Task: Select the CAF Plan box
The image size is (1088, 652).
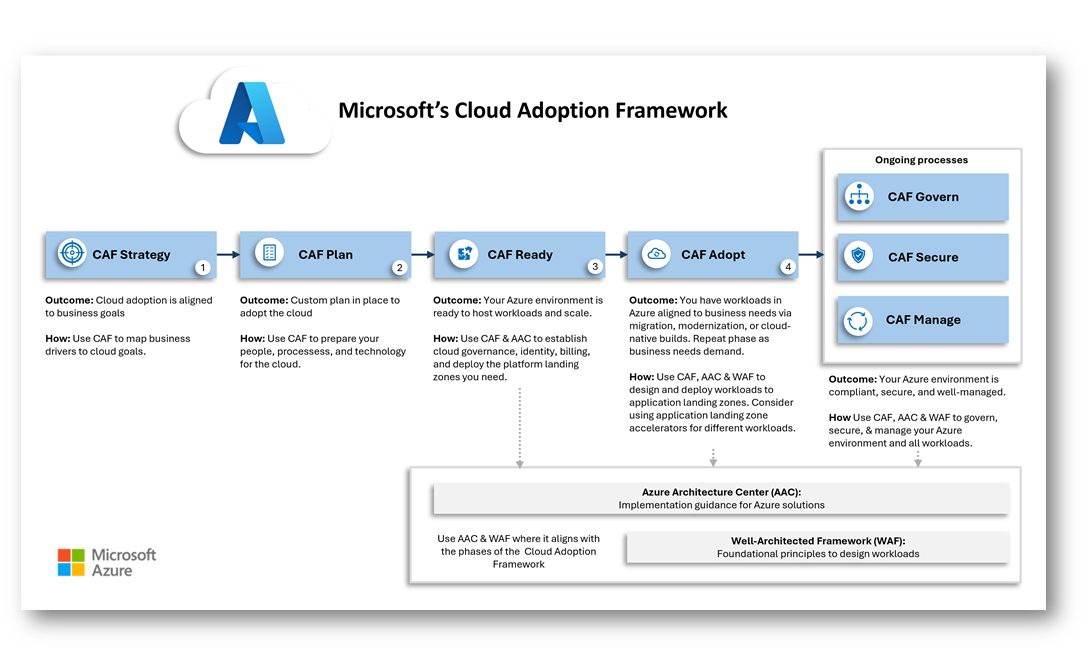Action: pos(325,255)
